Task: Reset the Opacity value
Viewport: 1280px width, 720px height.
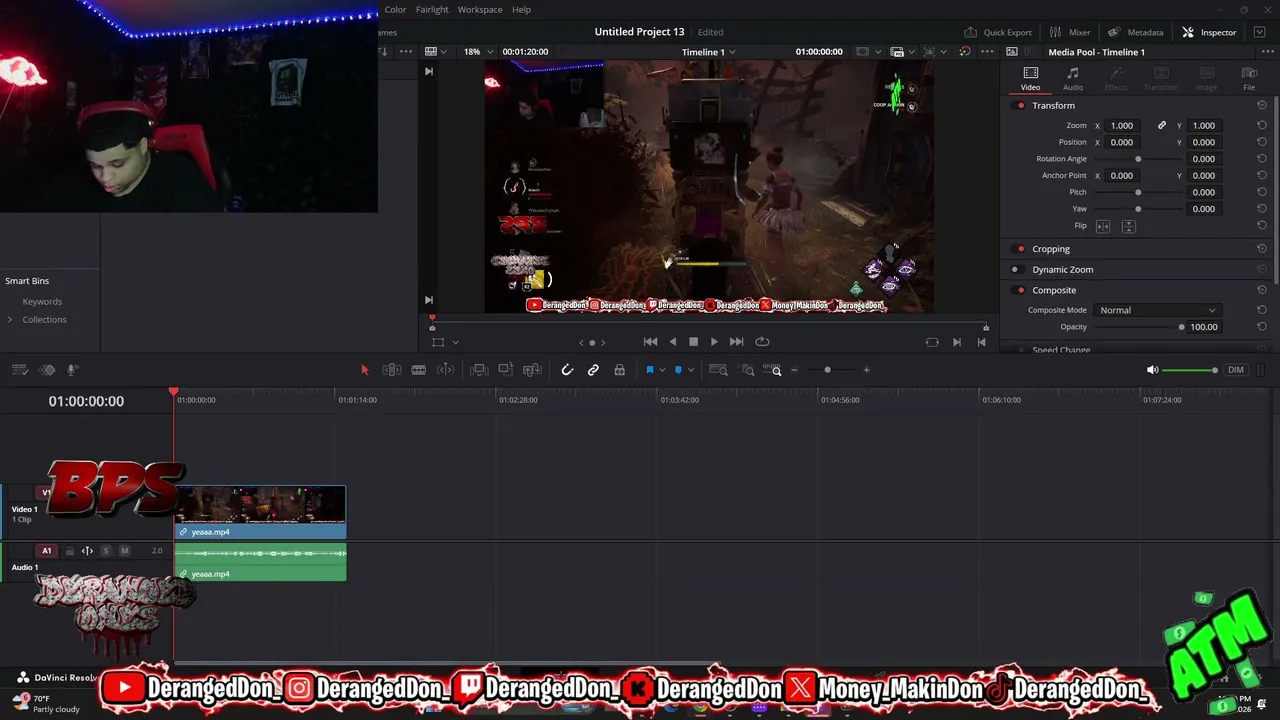Action: (x=1262, y=327)
